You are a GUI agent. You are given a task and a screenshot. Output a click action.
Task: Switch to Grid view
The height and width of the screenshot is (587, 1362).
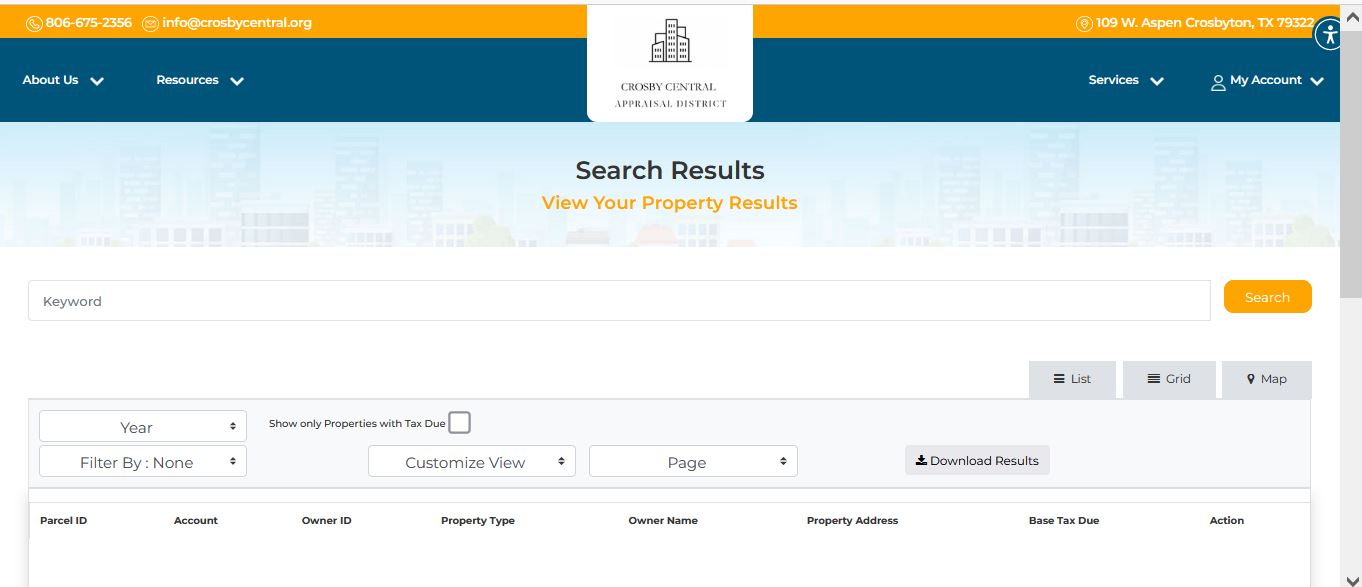(x=1168, y=379)
